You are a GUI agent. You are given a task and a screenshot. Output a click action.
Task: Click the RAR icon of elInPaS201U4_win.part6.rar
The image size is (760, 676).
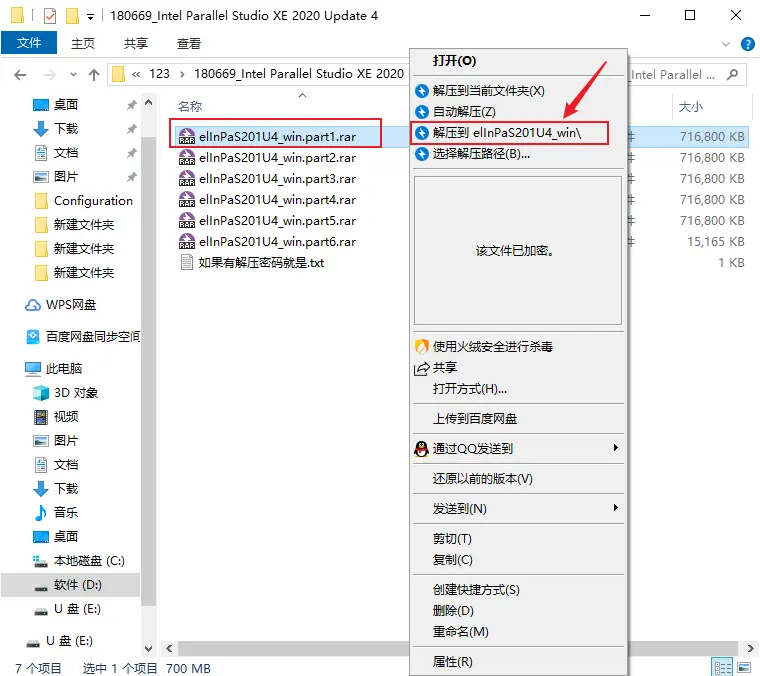pyautogui.click(x=187, y=241)
